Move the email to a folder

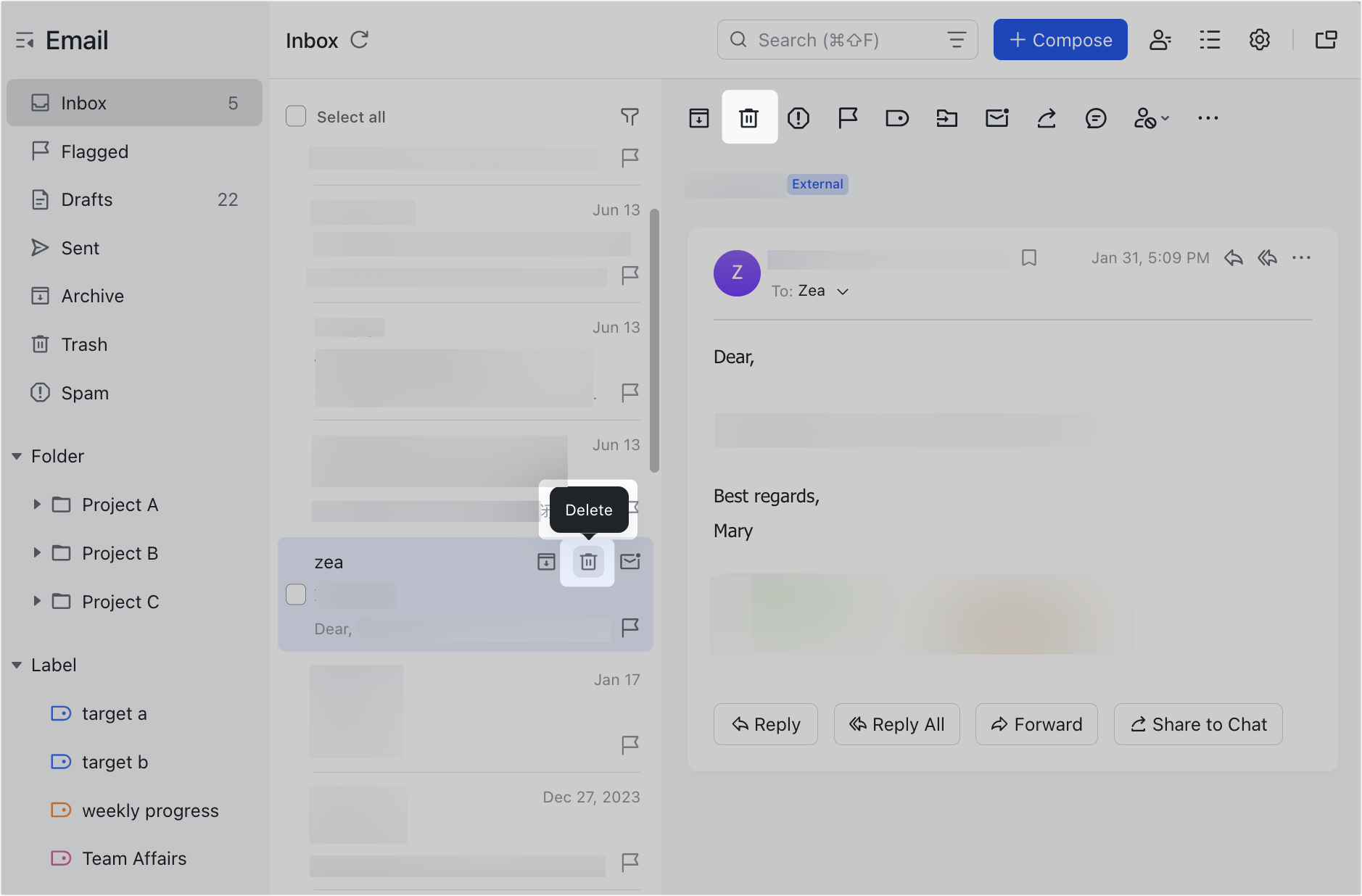point(946,117)
